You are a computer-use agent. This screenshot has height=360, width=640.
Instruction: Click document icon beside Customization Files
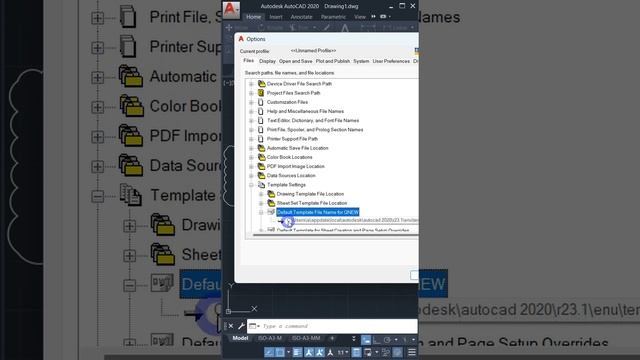click(261, 102)
